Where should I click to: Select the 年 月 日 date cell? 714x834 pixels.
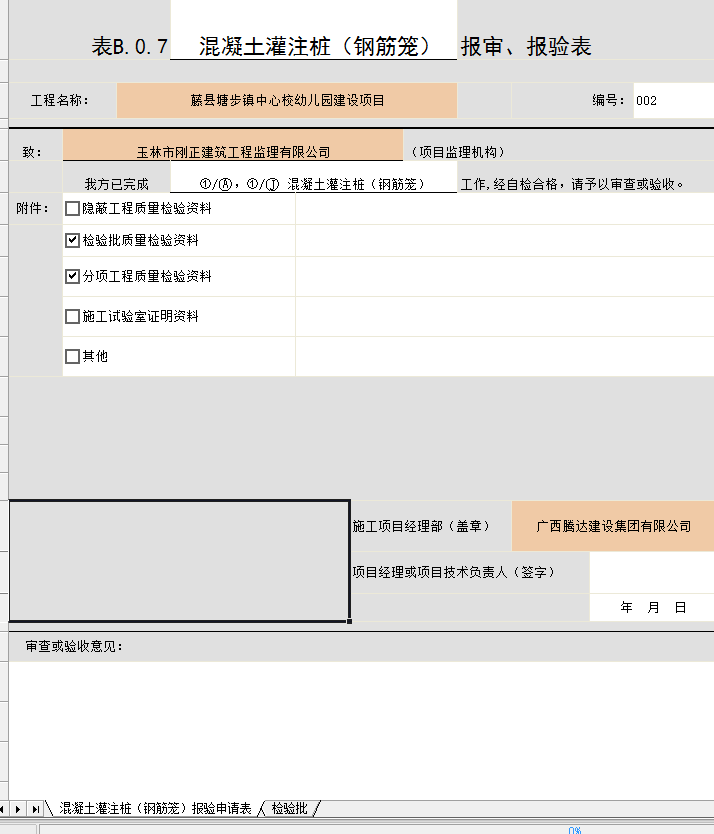(x=652, y=607)
